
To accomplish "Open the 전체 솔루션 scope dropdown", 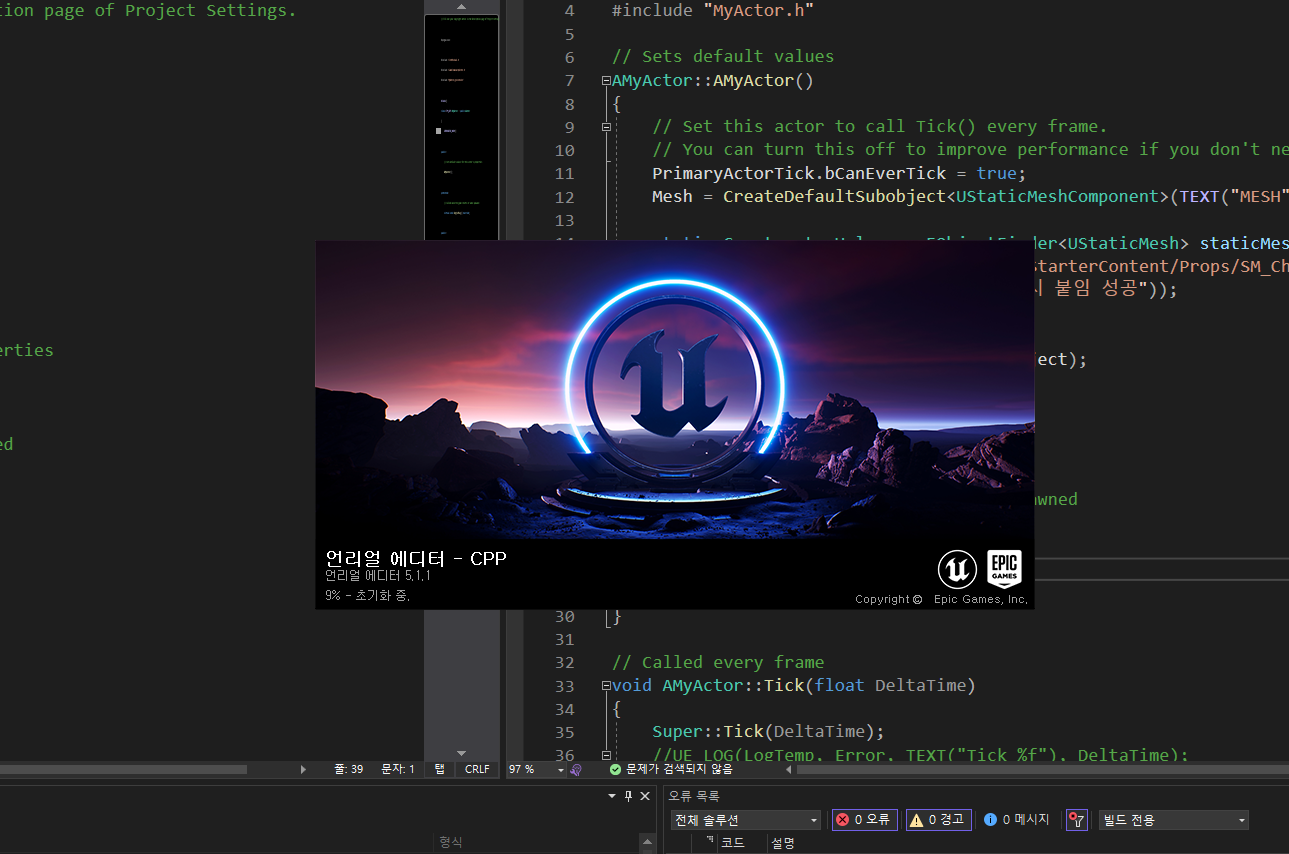I will coord(746,820).
